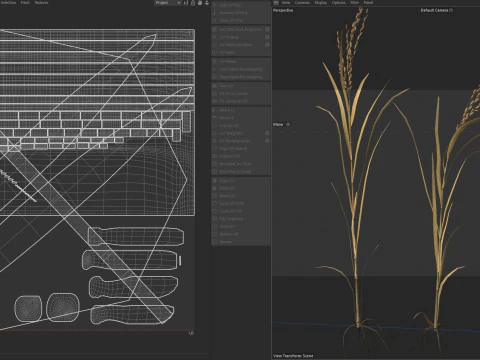The image size is (480, 360).
Task: Open the viewport Filter menu
Action: pyautogui.click(x=354, y=3)
